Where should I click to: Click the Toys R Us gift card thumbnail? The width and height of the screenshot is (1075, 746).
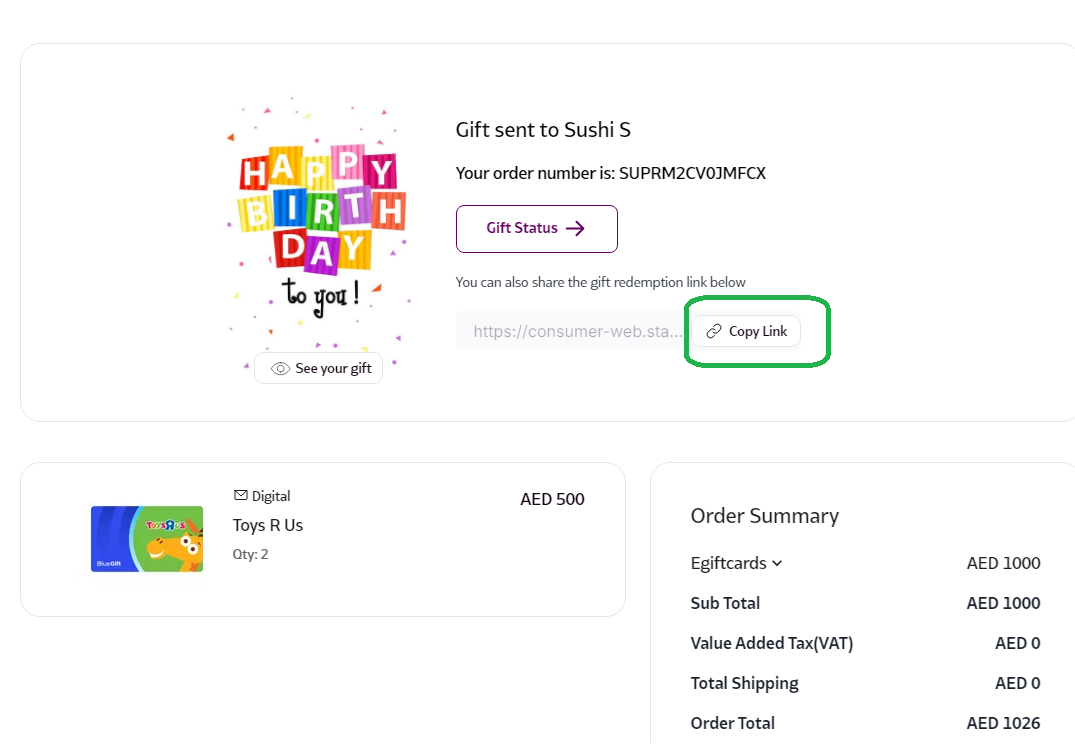point(147,539)
